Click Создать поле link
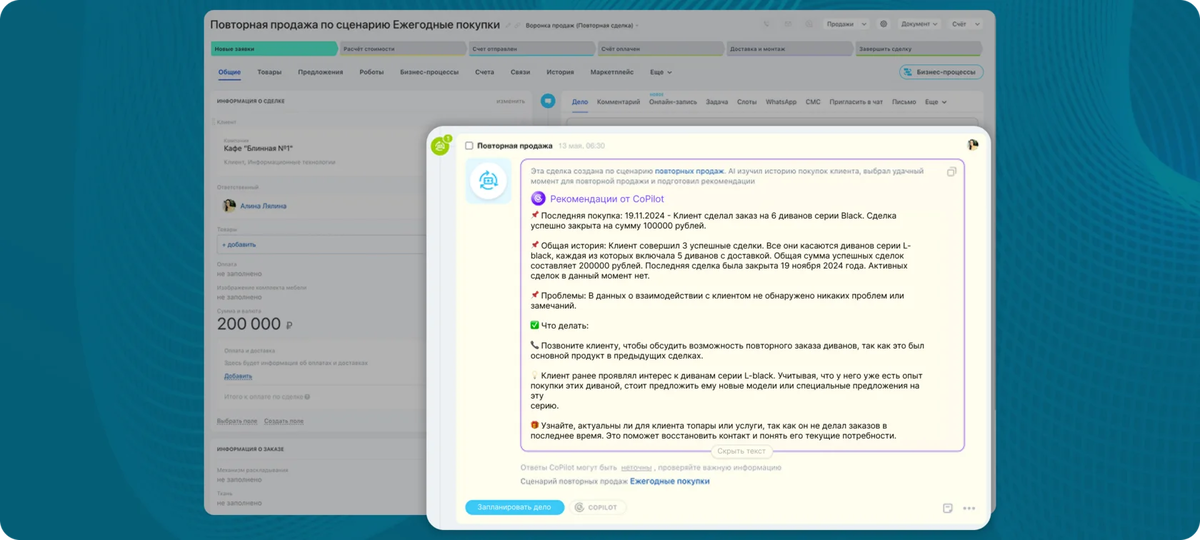 pyautogui.click(x=284, y=421)
